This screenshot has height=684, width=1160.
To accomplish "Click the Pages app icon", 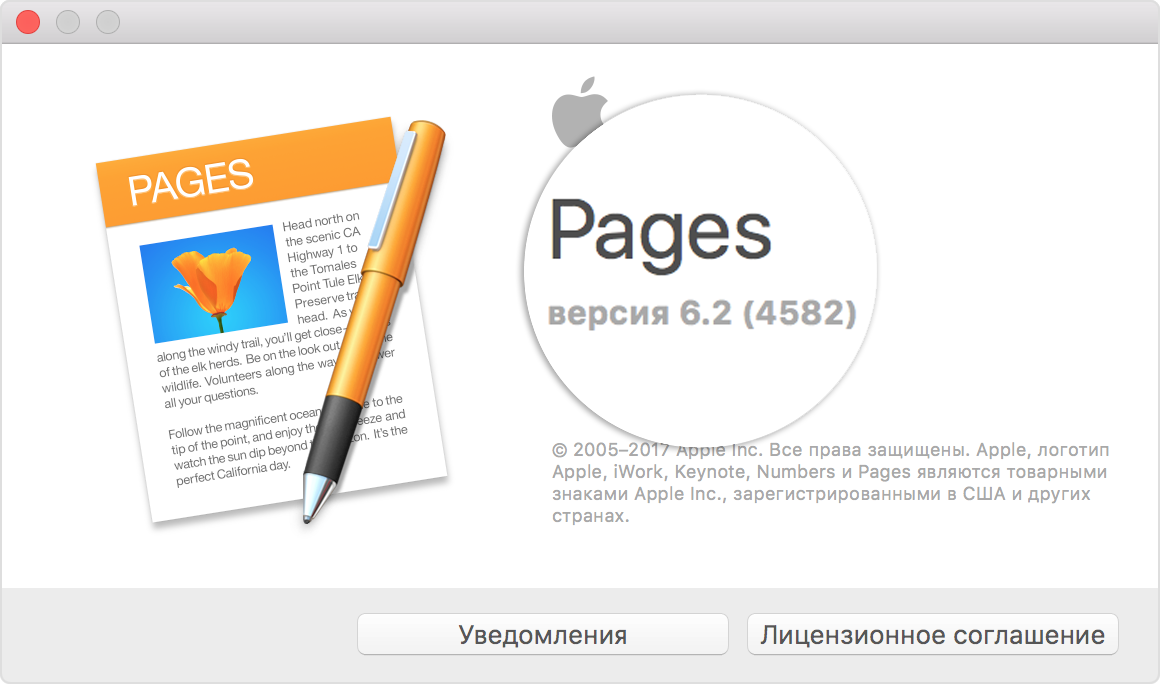I will 273,320.
